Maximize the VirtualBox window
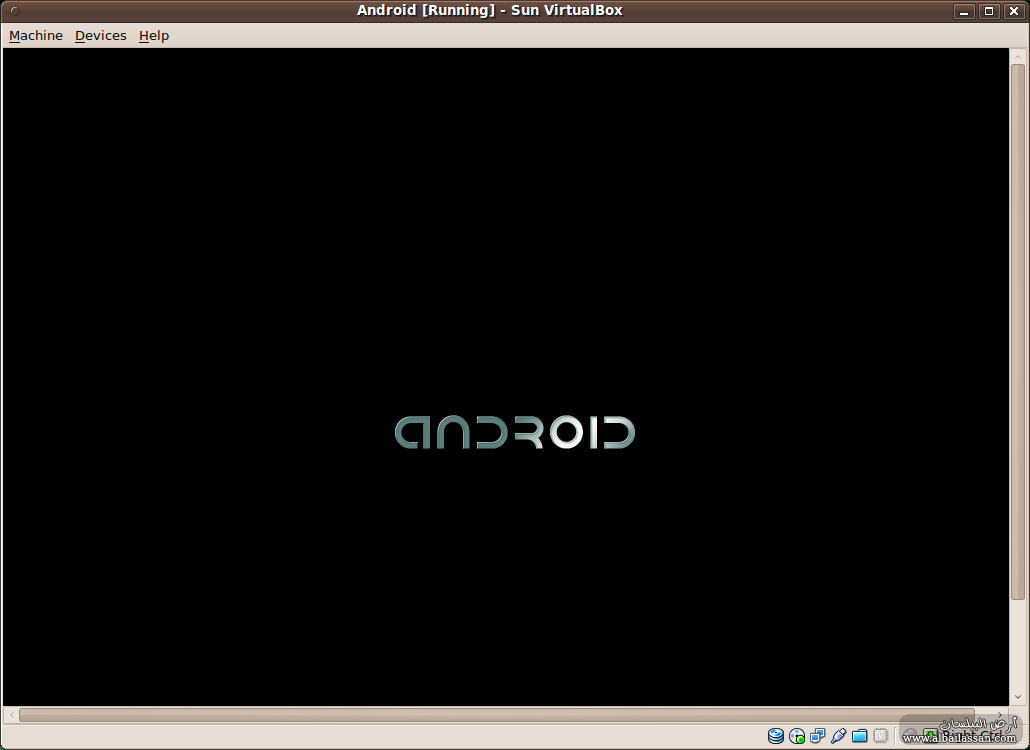Viewport: 1030px width, 750px height. pyautogui.click(x=989, y=11)
